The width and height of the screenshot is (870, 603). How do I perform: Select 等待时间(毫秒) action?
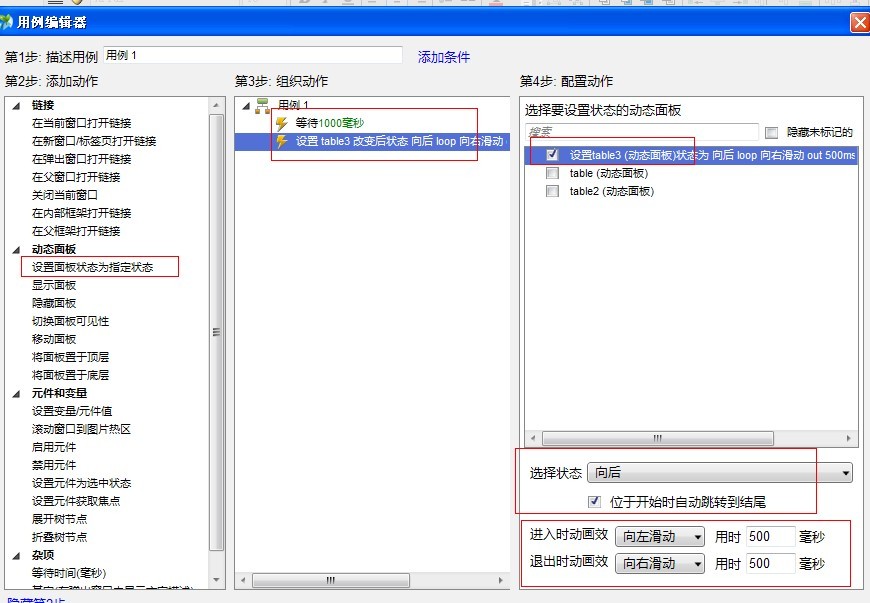point(69,573)
